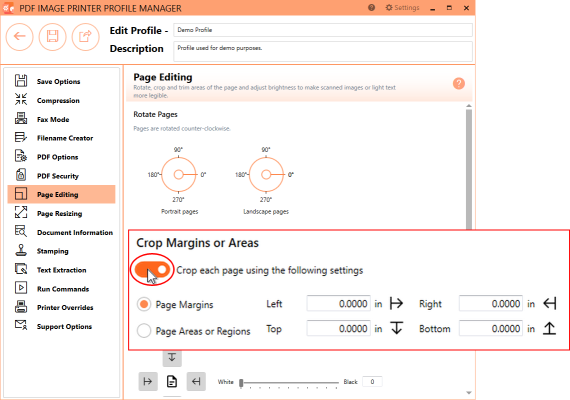Select Page Areas or Regions radio button
The width and height of the screenshot is (570, 400).
(x=144, y=331)
